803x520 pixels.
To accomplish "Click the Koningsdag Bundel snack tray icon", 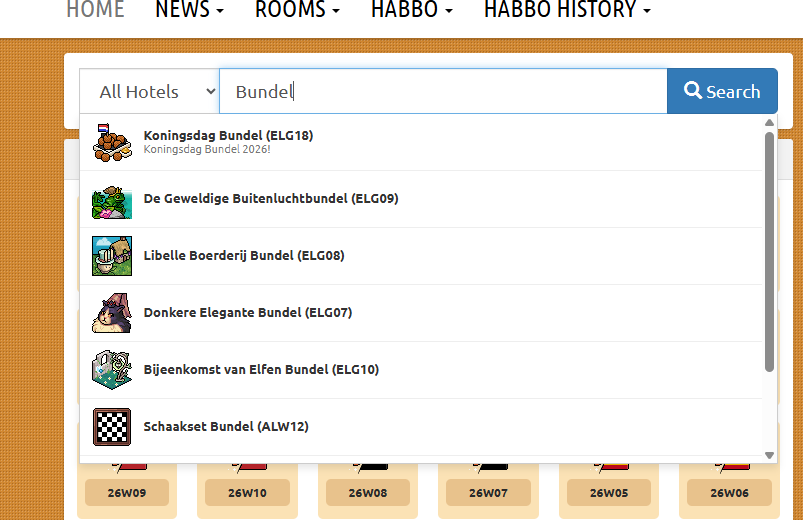I will click(x=112, y=142).
